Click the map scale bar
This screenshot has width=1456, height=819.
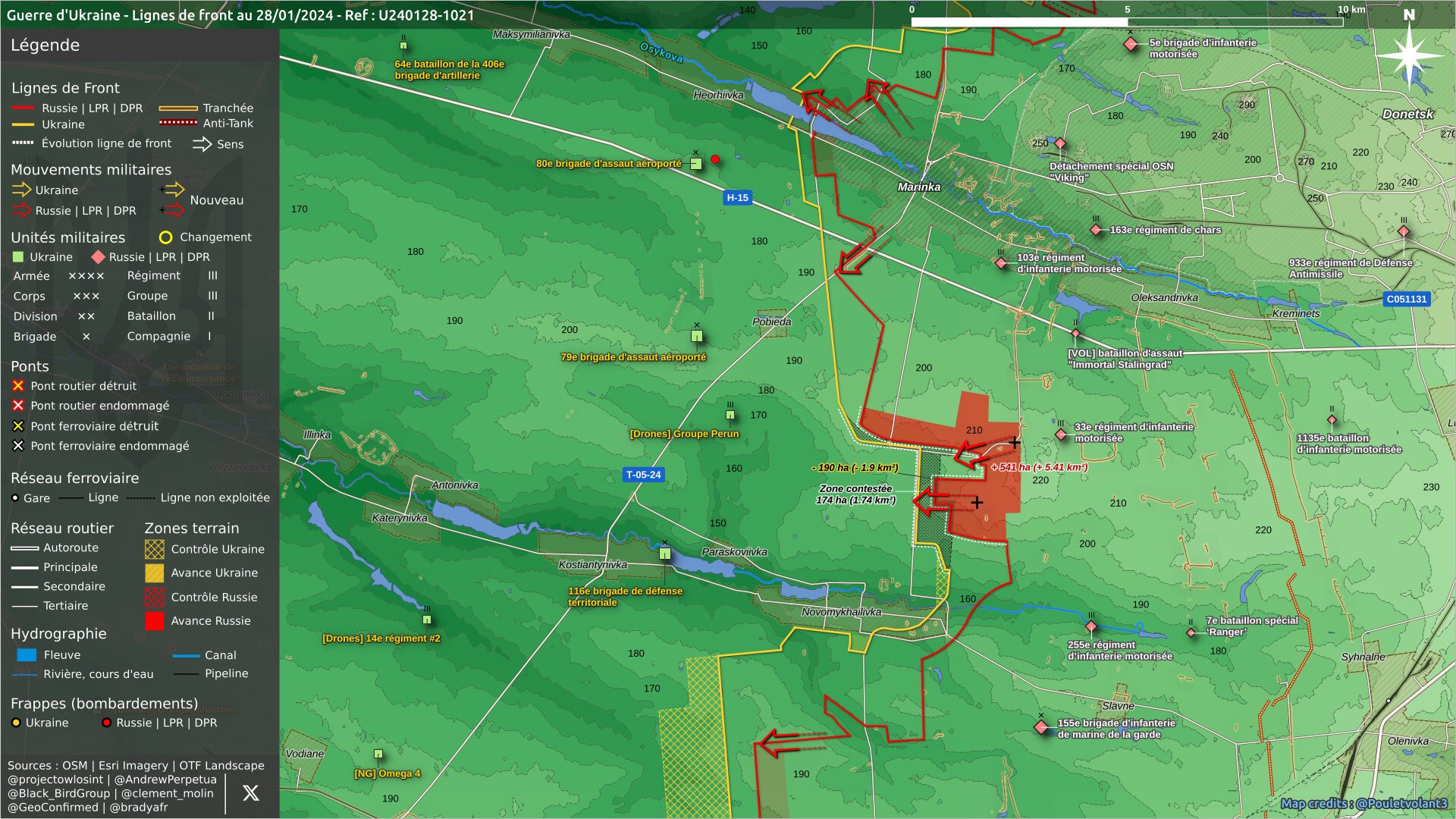click(1127, 22)
